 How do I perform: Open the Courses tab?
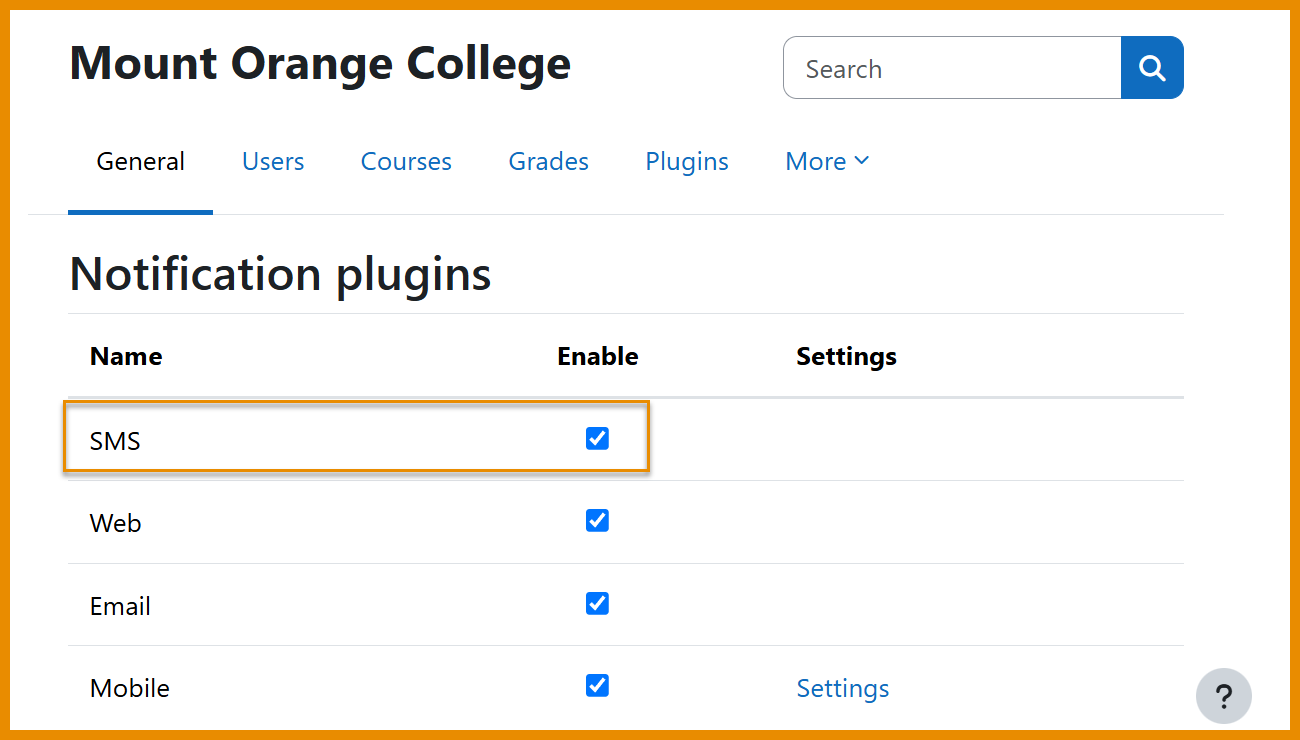tap(406, 161)
